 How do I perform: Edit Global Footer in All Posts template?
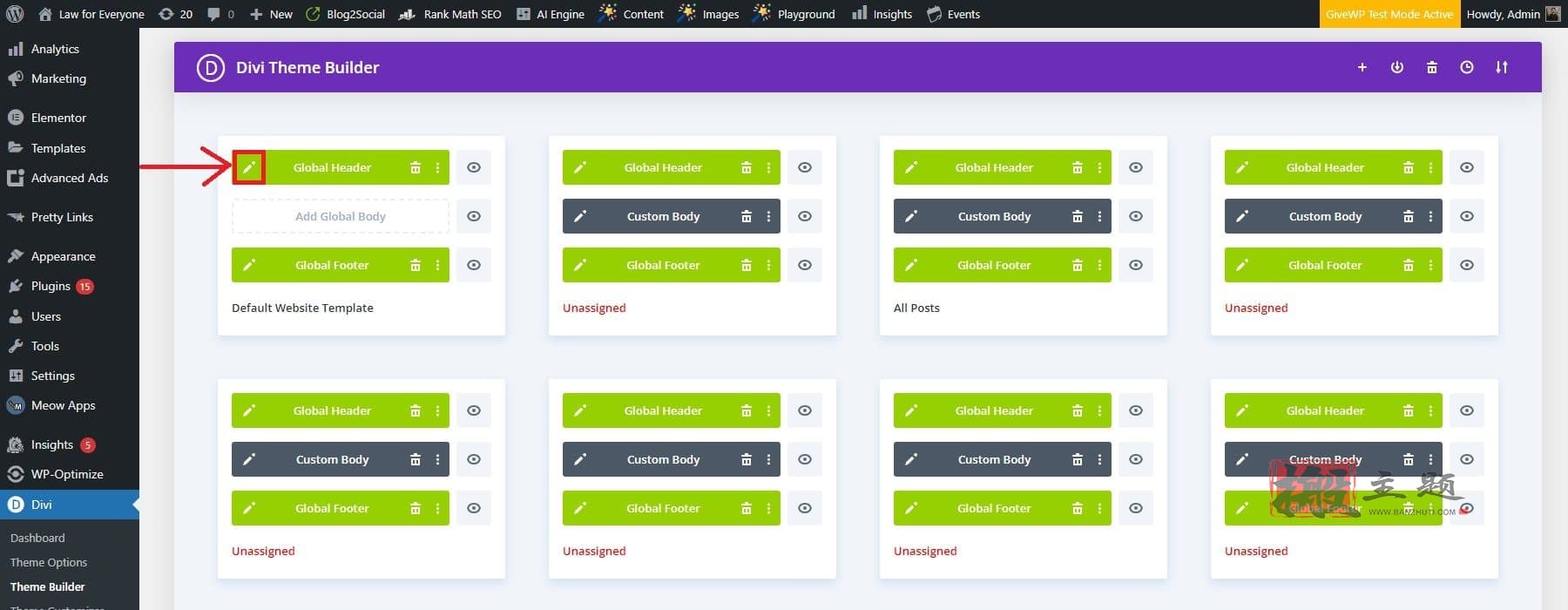click(x=911, y=265)
